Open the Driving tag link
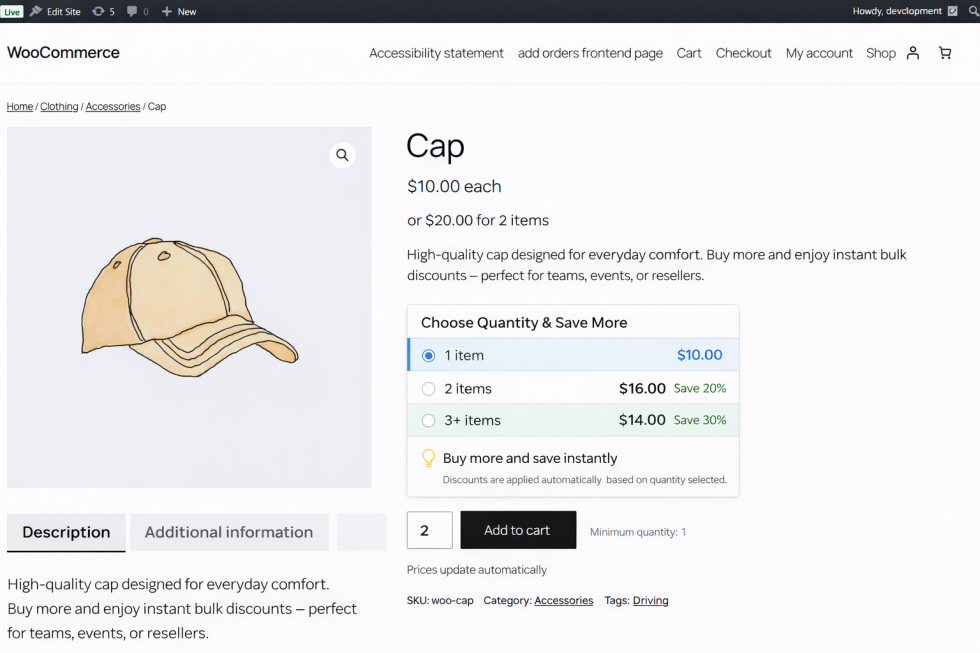The height and width of the screenshot is (653, 980). click(x=650, y=601)
